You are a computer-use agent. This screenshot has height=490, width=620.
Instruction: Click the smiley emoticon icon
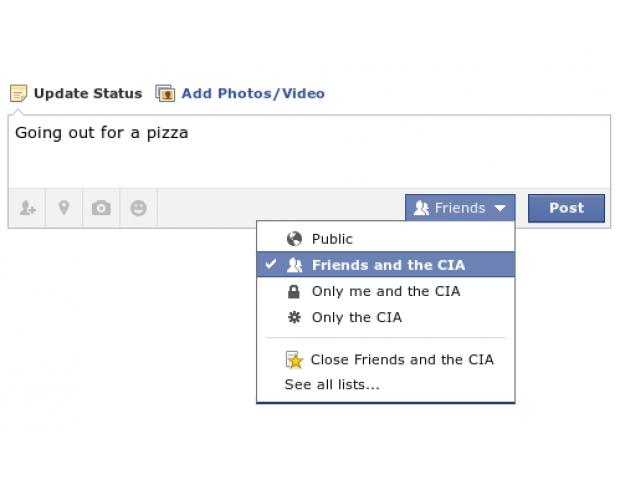pos(138,208)
